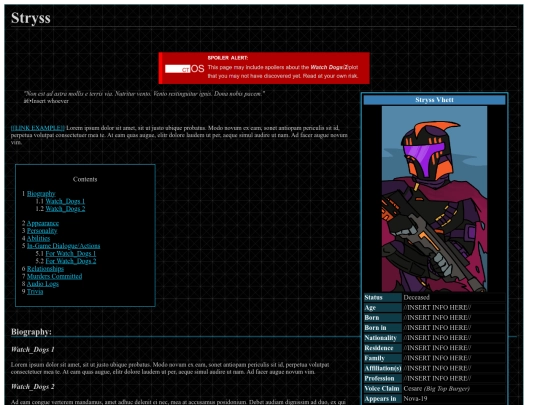Screen dimensions: 540x405
Task: Open contents entry 1.1 Watch_Dogs 1
Action: pyautogui.click(x=65, y=201)
